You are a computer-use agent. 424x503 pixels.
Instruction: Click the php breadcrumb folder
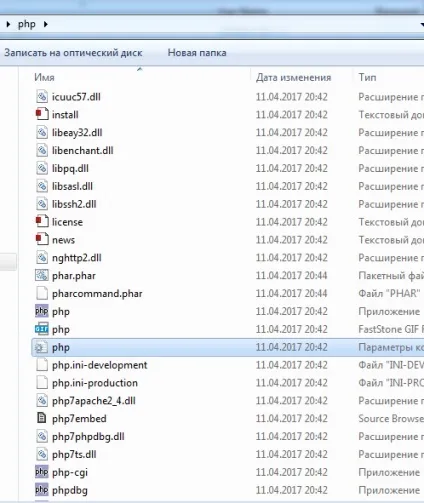[x=27, y=24]
